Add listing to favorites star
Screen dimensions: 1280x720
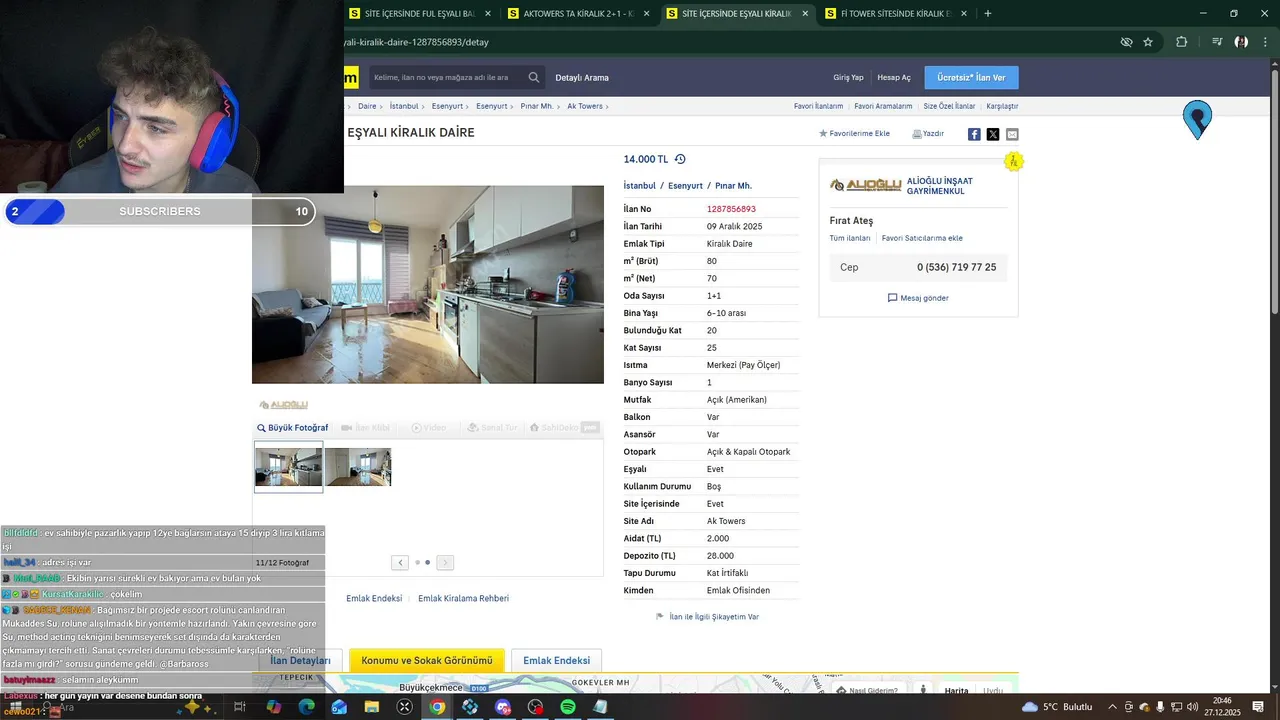tap(823, 133)
